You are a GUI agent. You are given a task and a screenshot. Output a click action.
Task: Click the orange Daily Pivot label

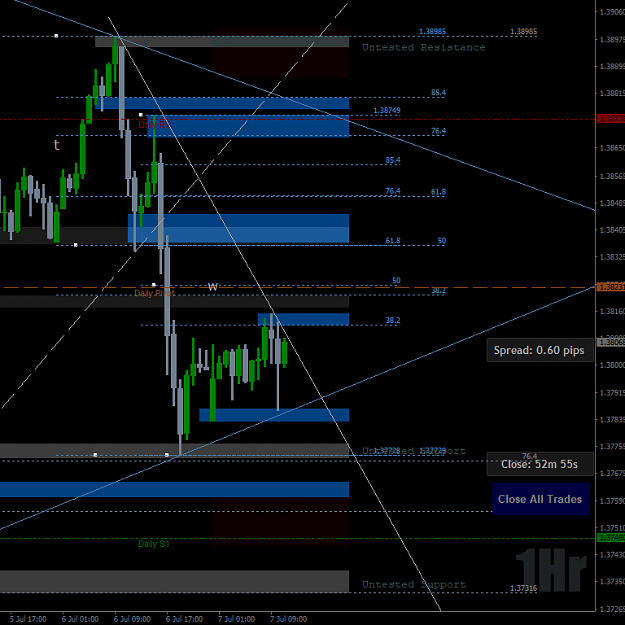154,293
